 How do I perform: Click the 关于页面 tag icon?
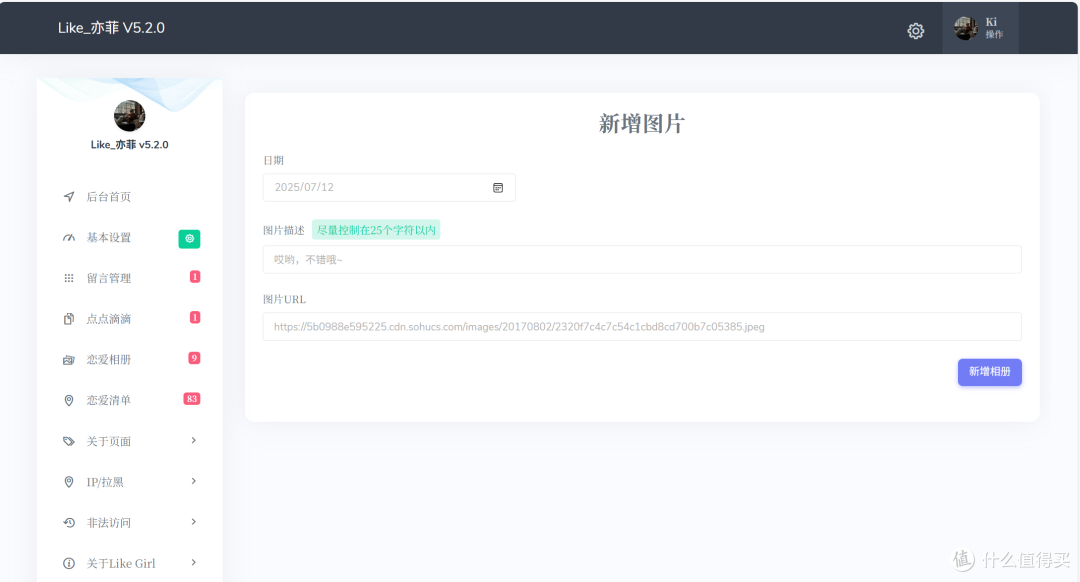[x=69, y=441]
